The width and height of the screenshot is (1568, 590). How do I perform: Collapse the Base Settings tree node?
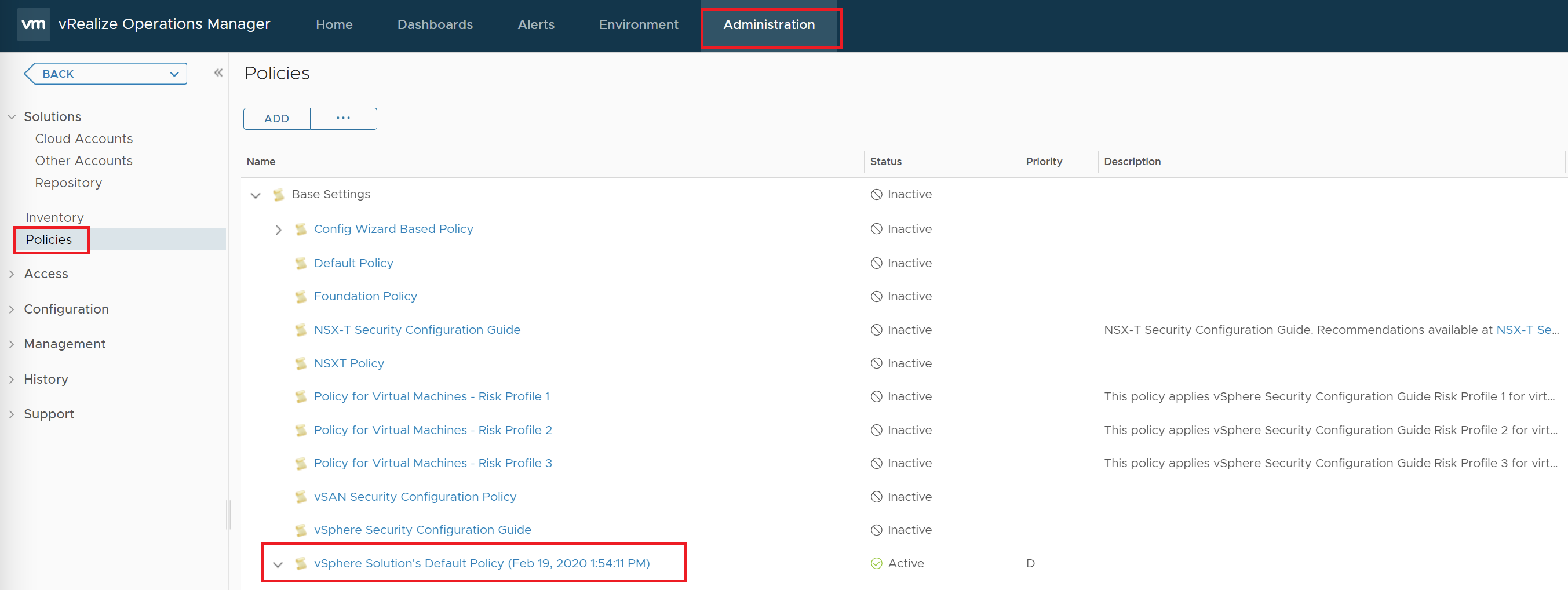coord(256,195)
